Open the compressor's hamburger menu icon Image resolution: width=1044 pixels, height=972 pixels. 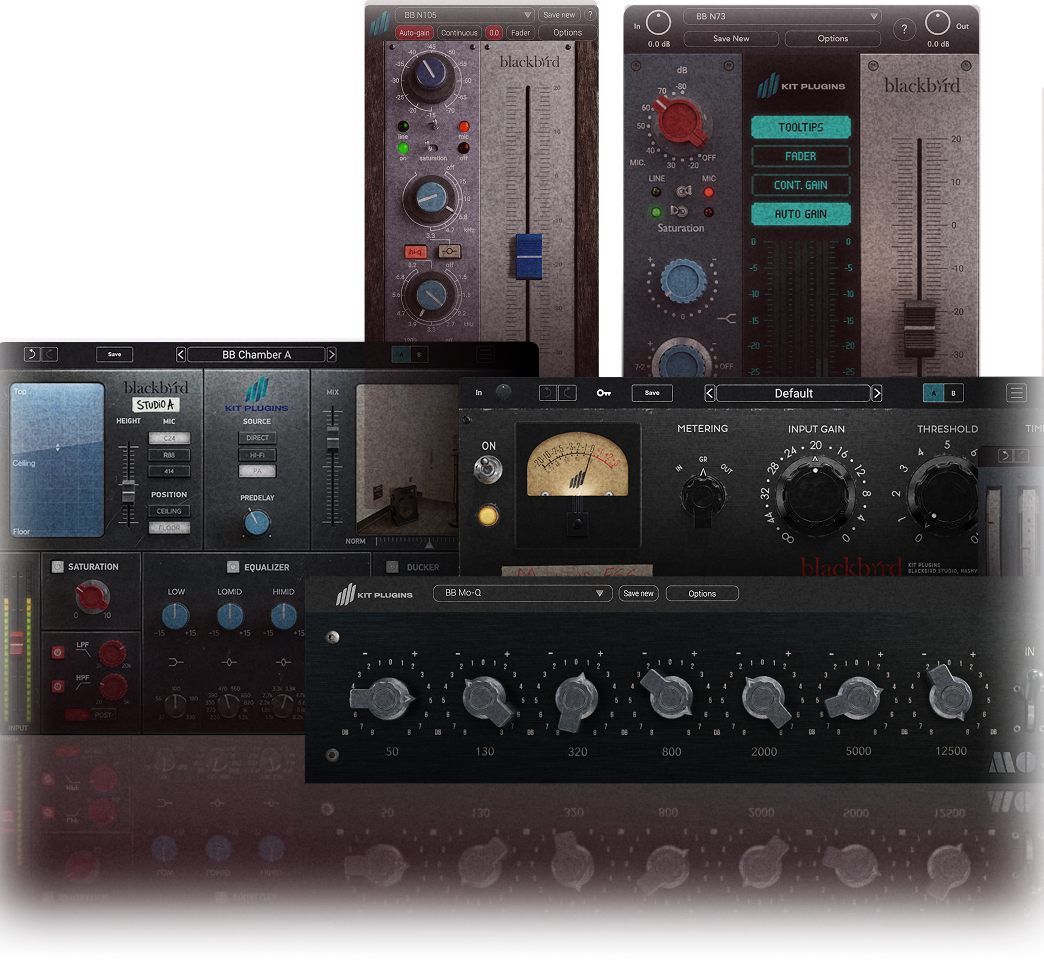tap(1016, 393)
